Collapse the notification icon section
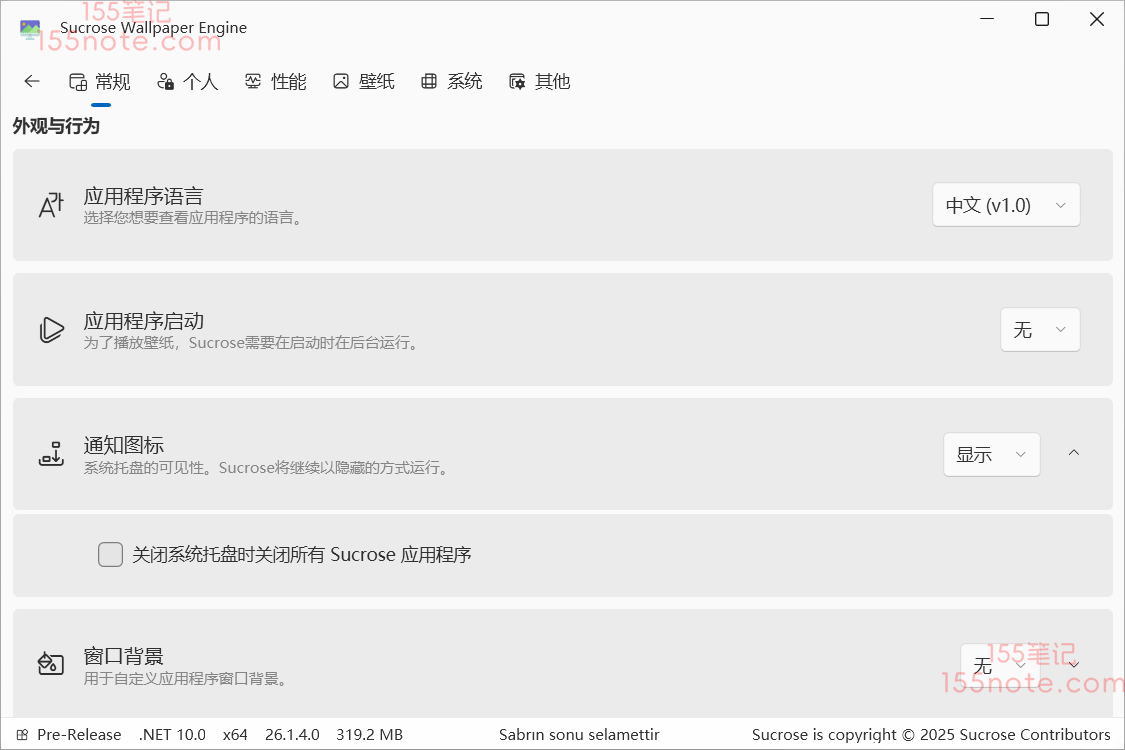Viewport: 1125px width, 750px height. 1073,453
